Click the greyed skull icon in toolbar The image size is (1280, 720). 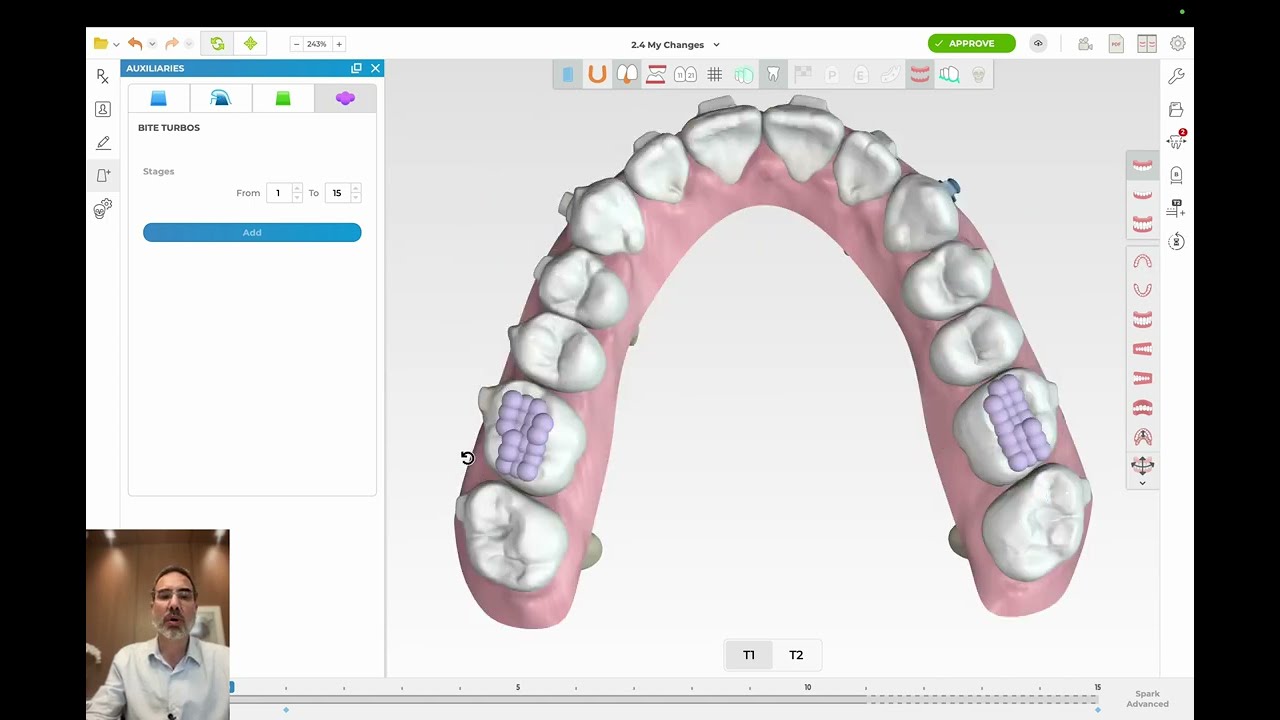(x=979, y=74)
